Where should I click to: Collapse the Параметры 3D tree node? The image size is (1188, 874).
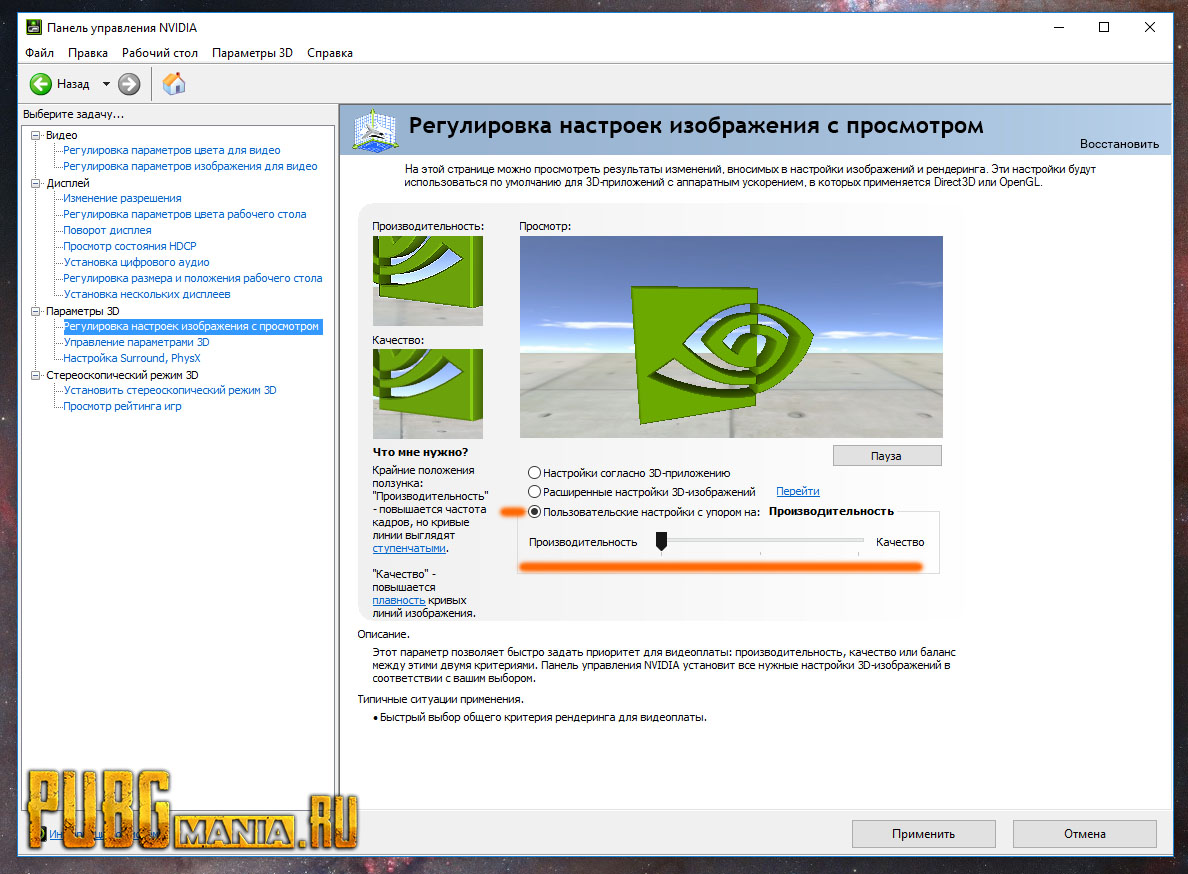click(35, 311)
